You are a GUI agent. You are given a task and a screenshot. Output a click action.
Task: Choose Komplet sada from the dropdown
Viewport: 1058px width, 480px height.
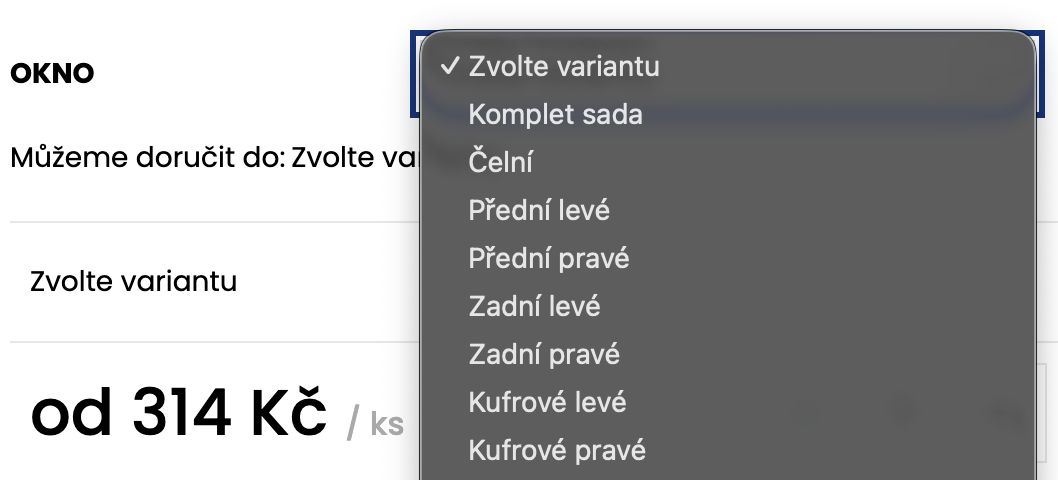555,115
